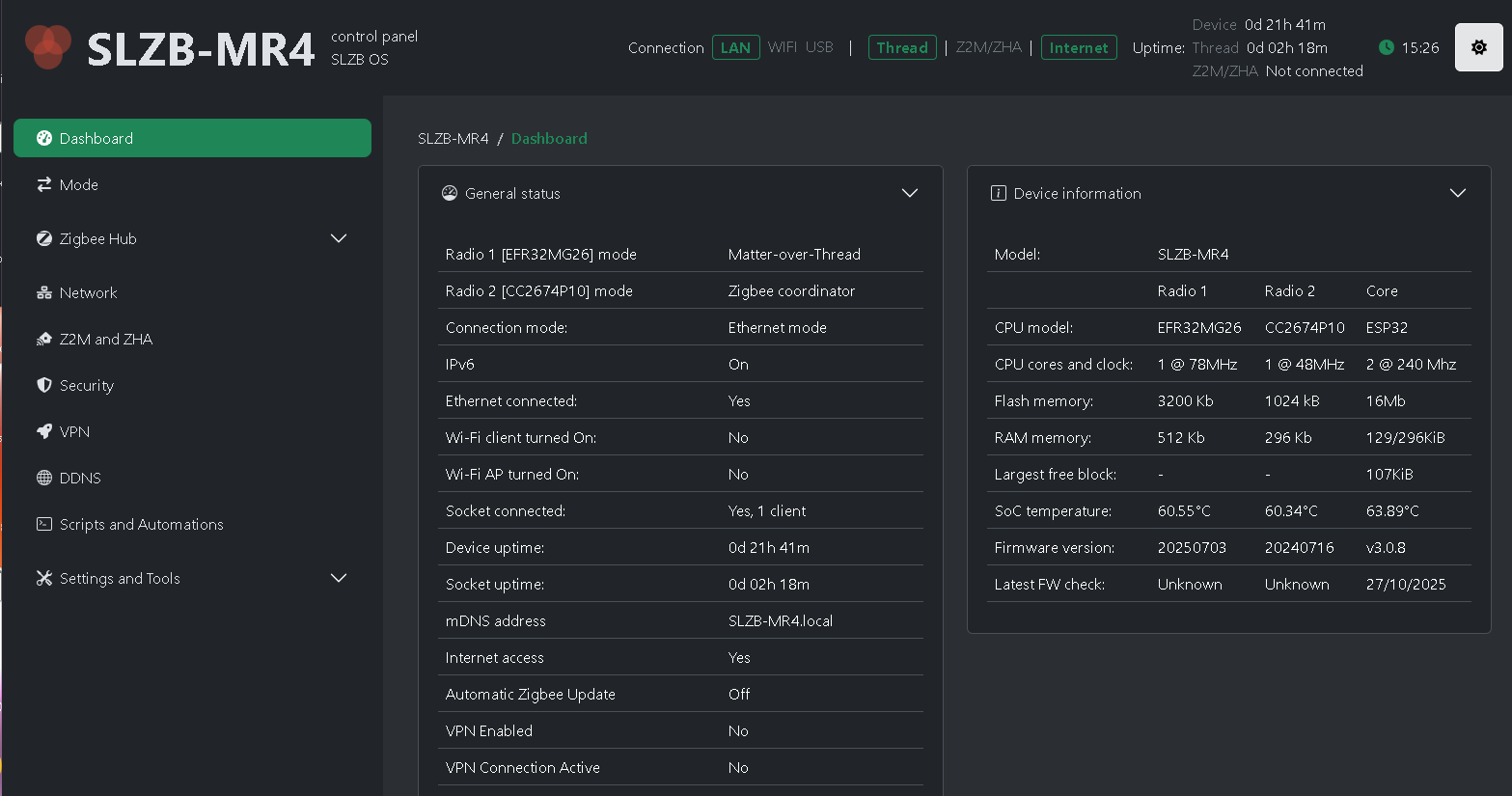Open the Z2M and ZHA page
Image resolution: width=1512 pixels, height=796 pixels.
[106, 339]
